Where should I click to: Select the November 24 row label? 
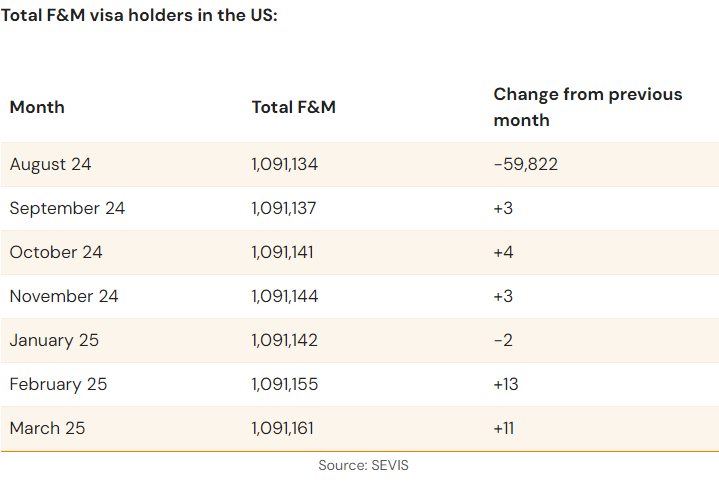64,296
